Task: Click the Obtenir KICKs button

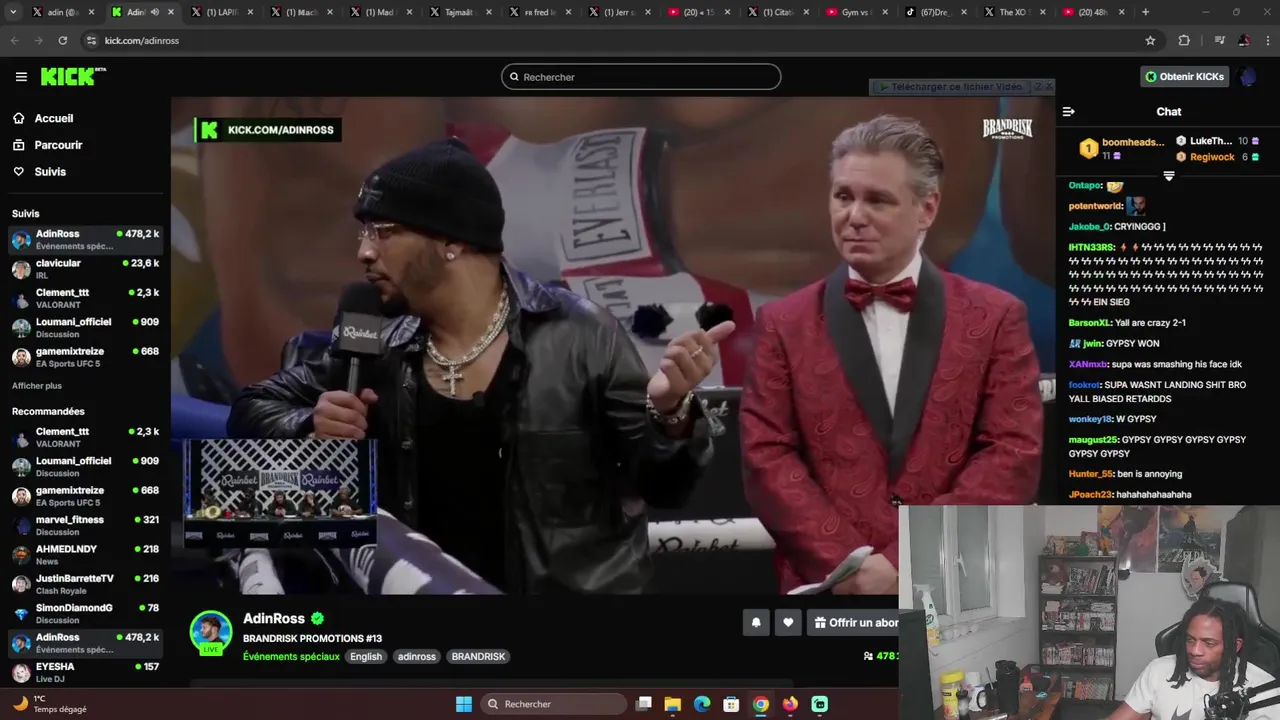Action: pyautogui.click(x=1185, y=77)
